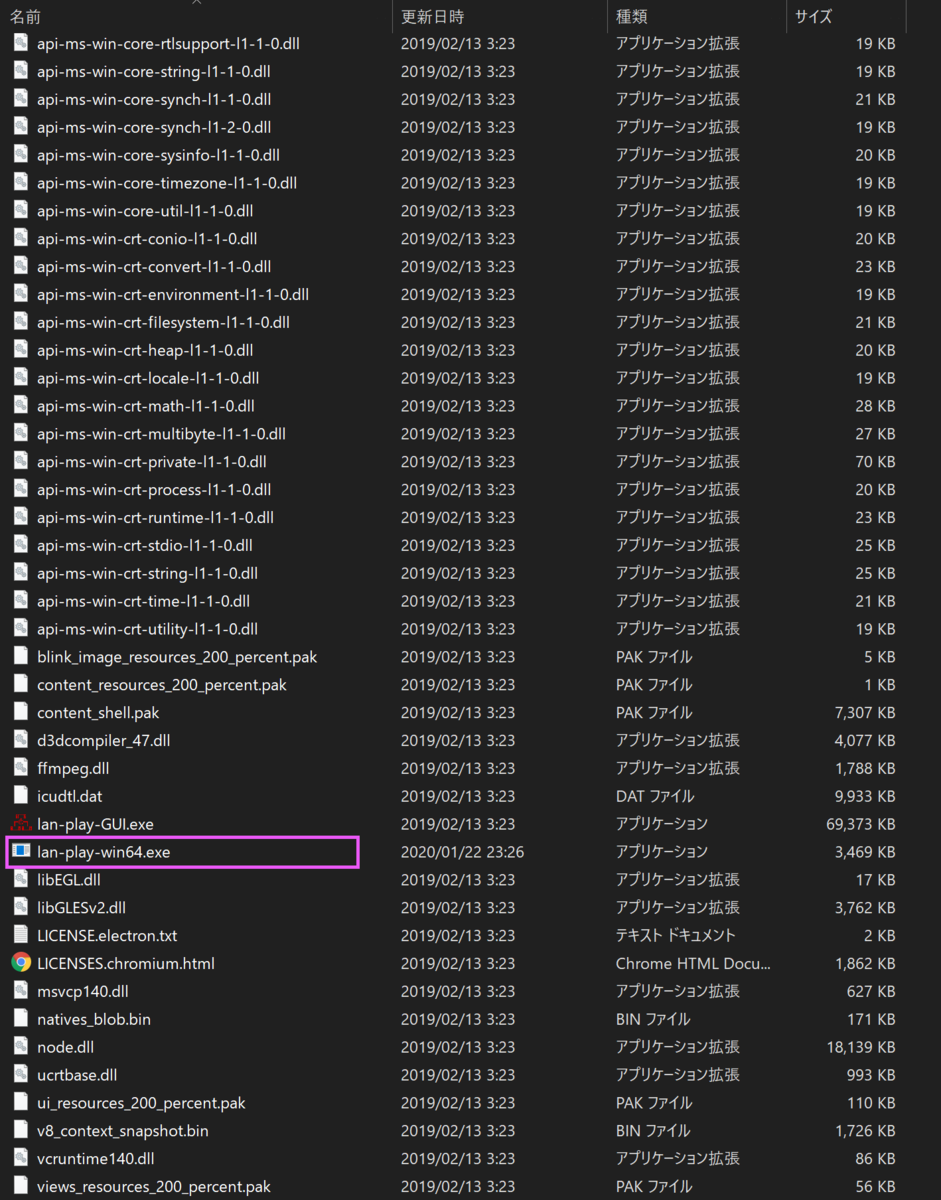Image resolution: width=941 pixels, height=1200 pixels.
Task: Click the file icon of views_resources_200_percent.pak
Action: [x=21, y=1187]
